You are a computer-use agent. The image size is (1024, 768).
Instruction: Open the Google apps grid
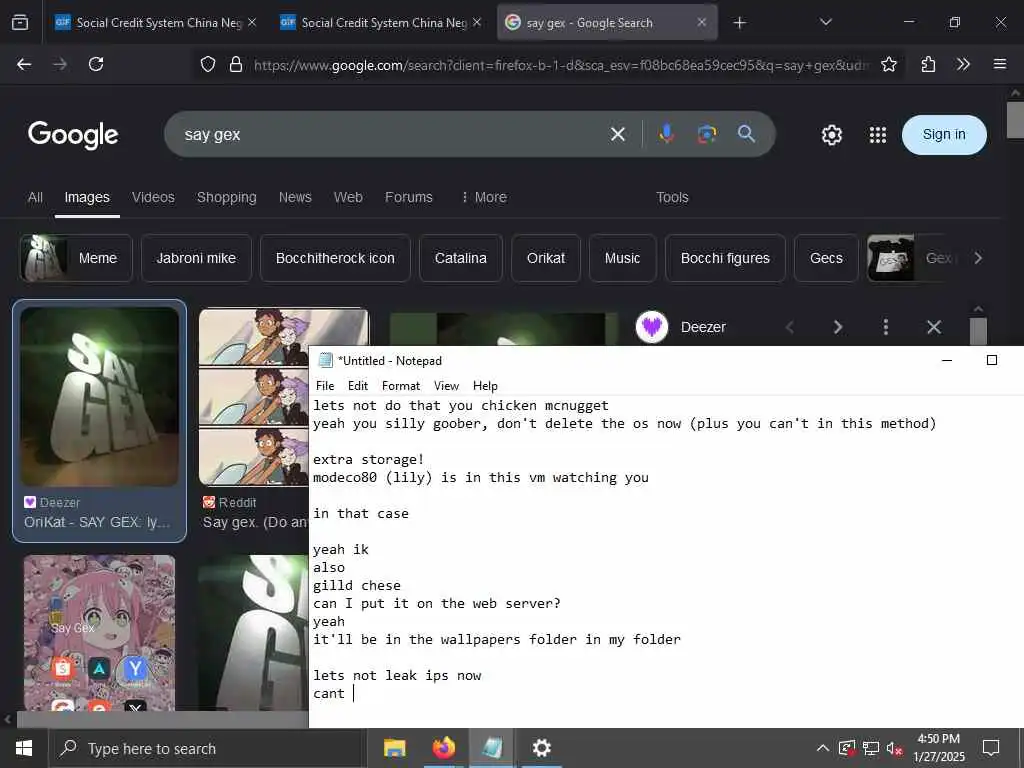(878, 135)
